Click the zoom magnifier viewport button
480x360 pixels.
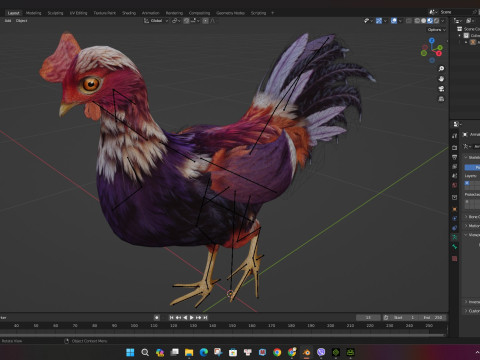(x=441, y=69)
